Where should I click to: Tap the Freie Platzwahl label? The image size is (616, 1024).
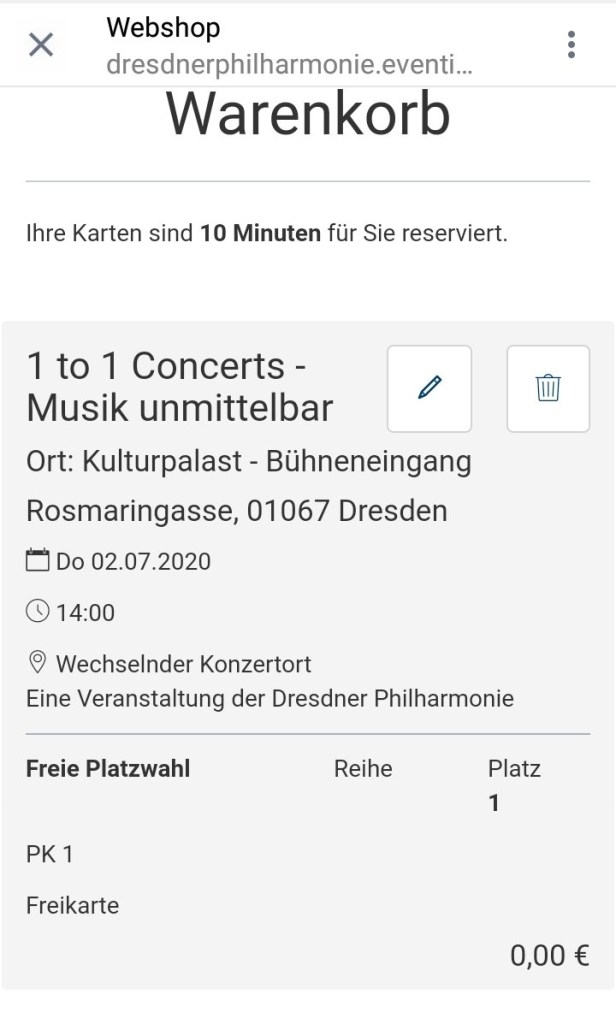click(x=108, y=768)
